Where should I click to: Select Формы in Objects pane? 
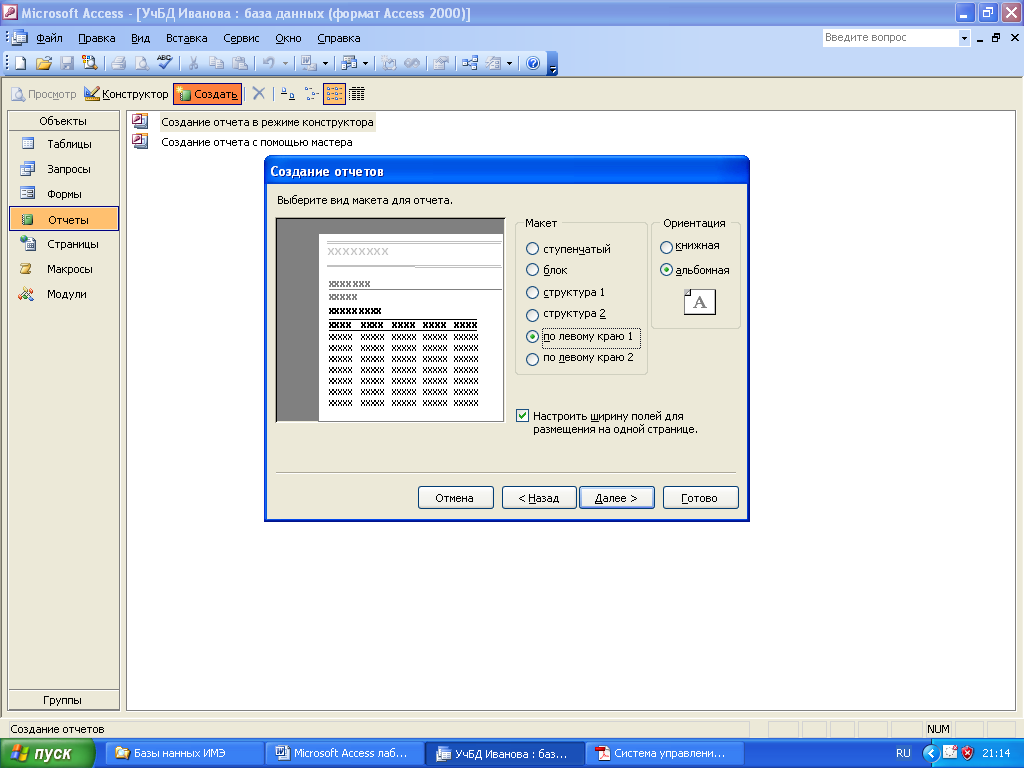[x=64, y=194]
